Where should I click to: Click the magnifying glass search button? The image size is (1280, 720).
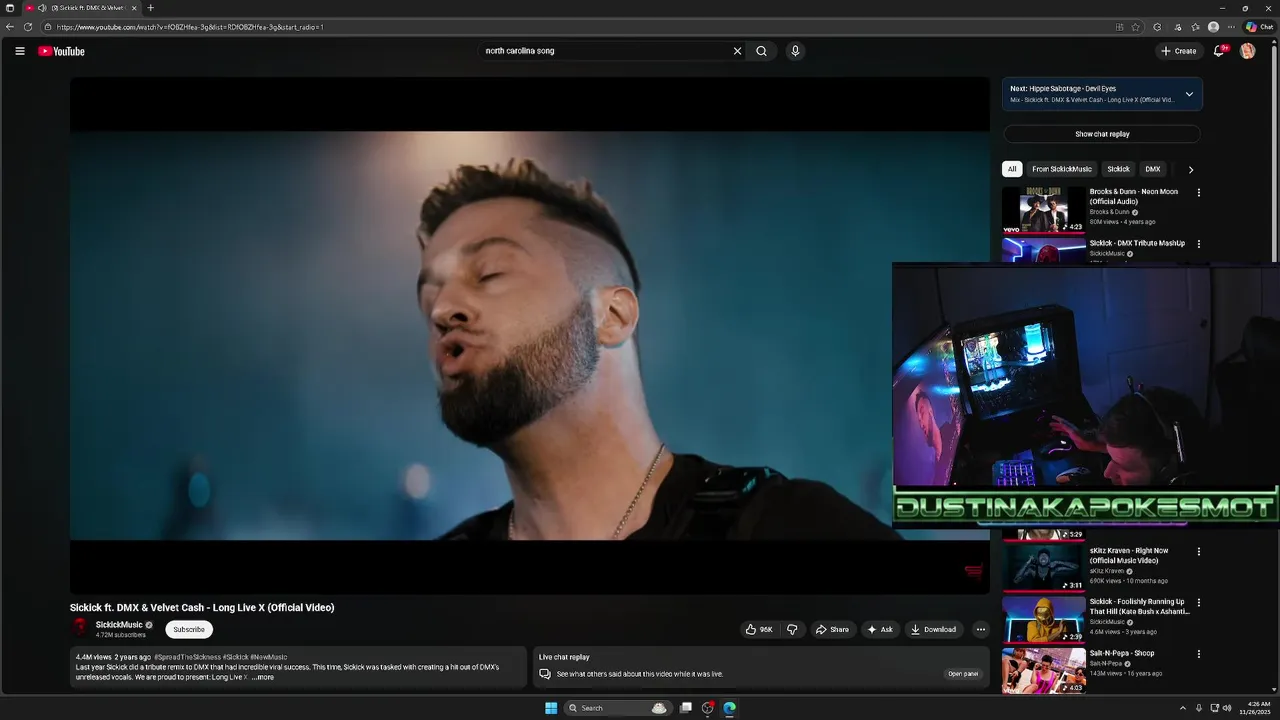pyautogui.click(x=761, y=51)
